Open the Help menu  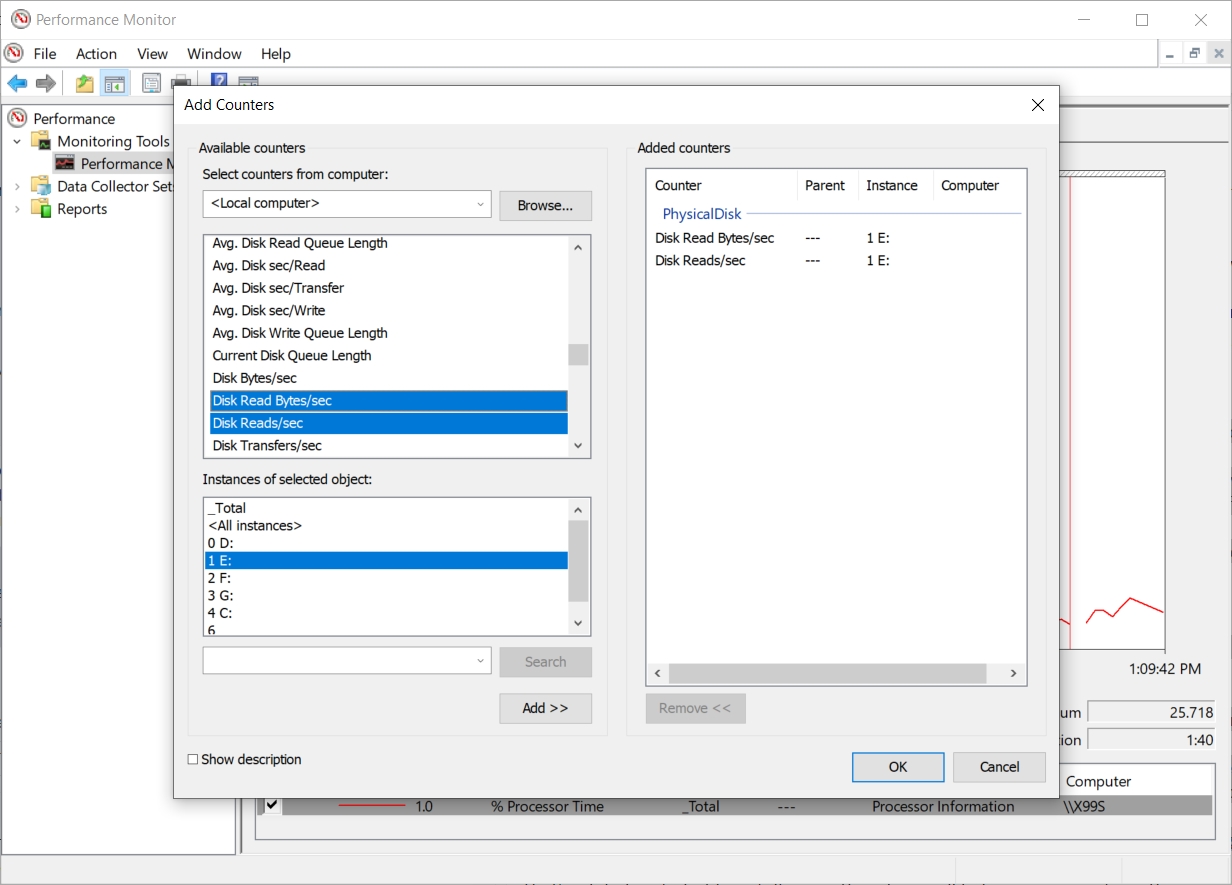point(275,54)
